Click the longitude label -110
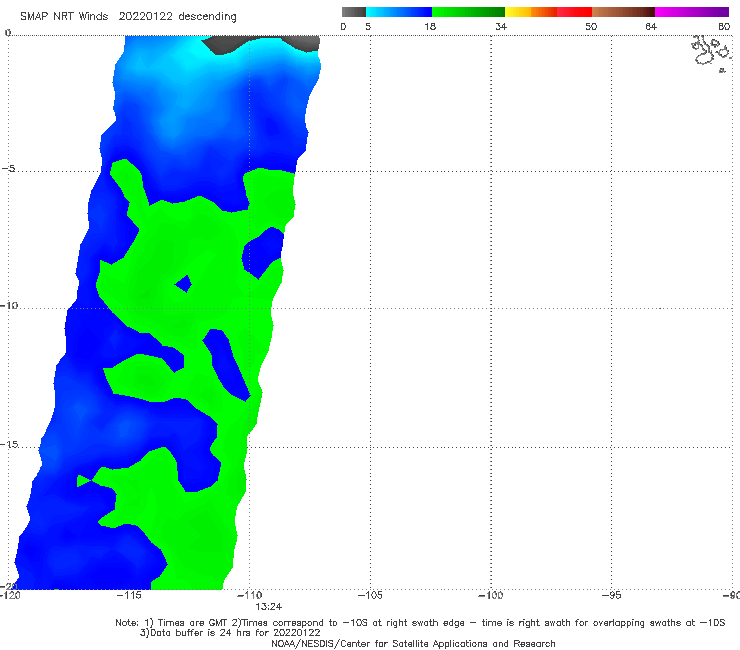 [249, 595]
